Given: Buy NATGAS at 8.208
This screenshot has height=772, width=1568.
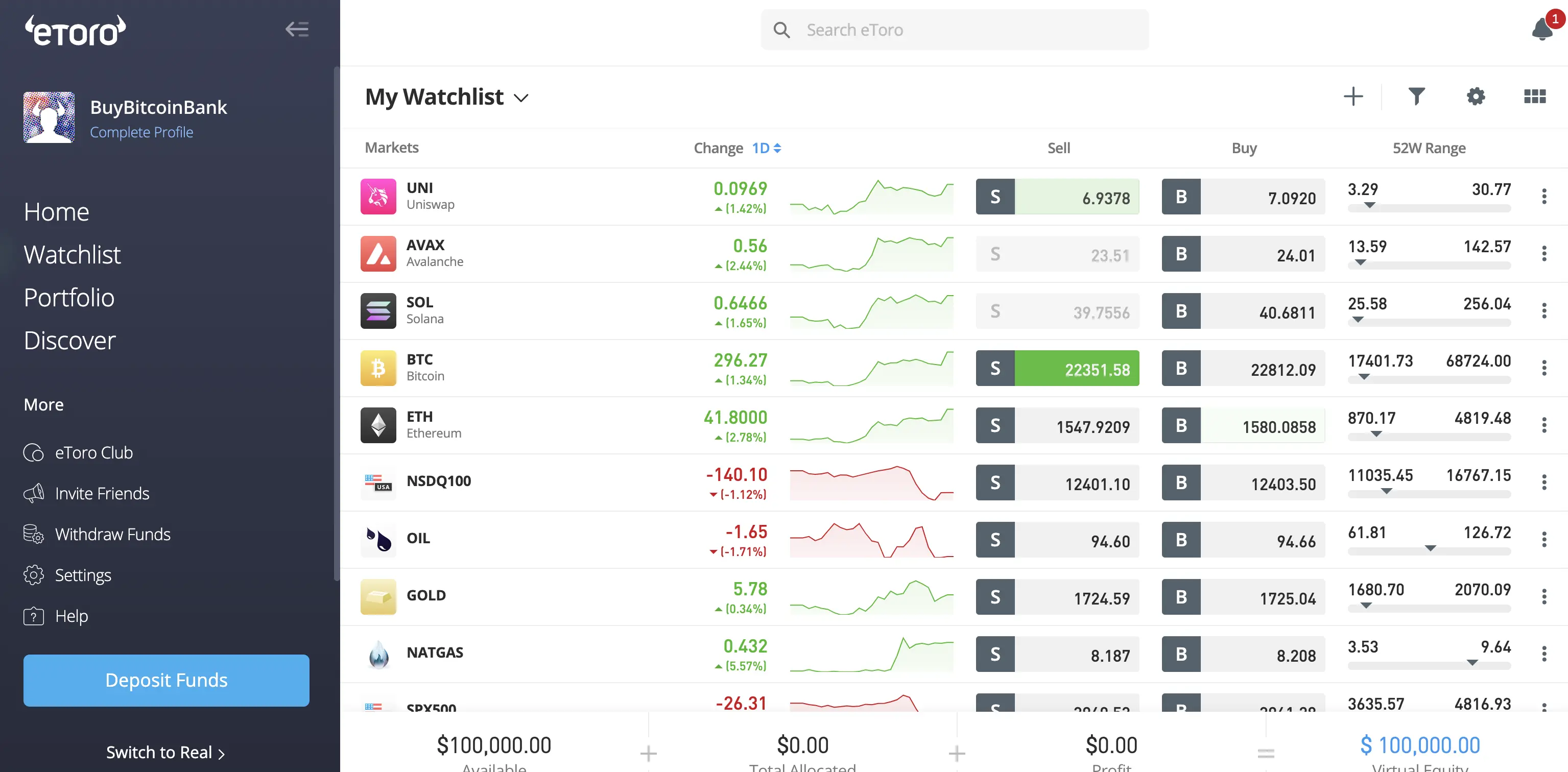Looking at the screenshot, I should tap(1243, 654).
